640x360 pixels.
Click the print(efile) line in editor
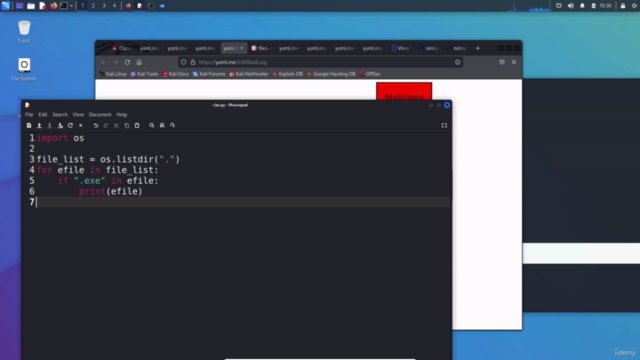tap(111, 191)
